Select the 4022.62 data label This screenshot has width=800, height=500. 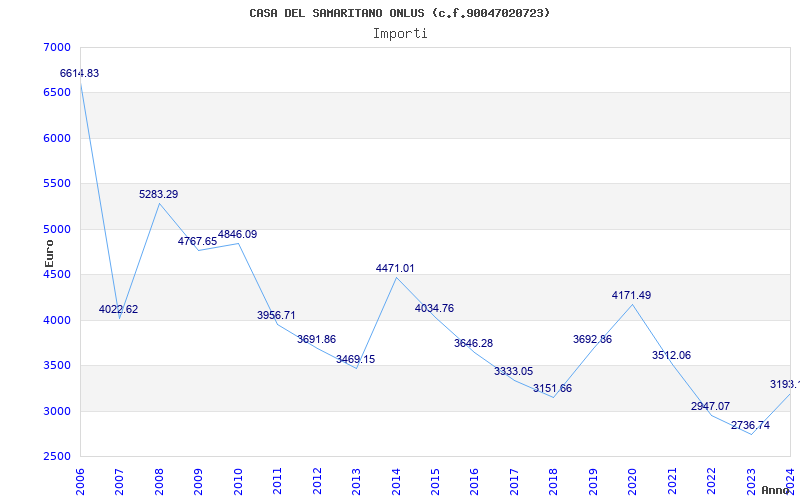[118, 310]
